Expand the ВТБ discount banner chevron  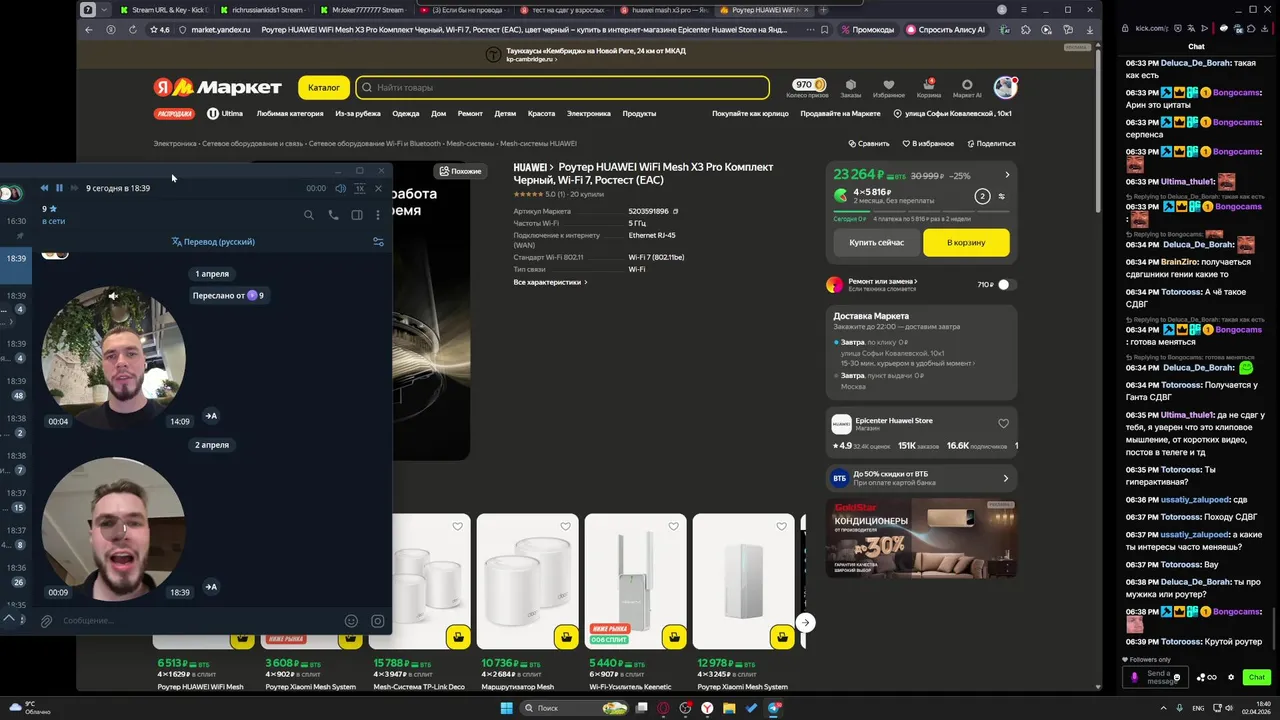1006,479
